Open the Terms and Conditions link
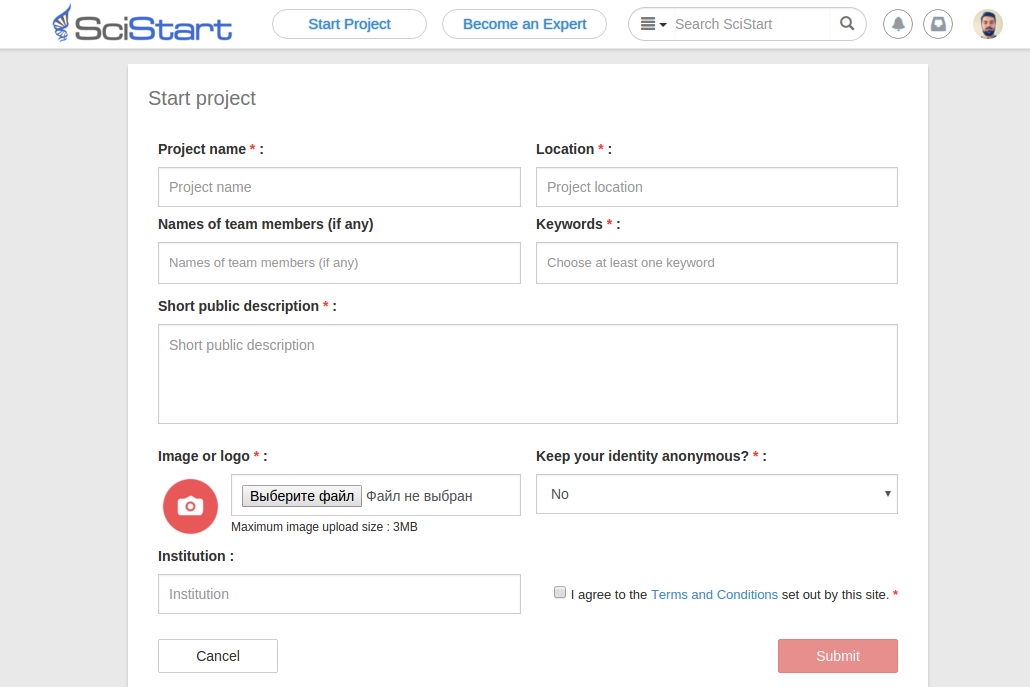Viewport: 1030px width, 687px height. (714, 594)
